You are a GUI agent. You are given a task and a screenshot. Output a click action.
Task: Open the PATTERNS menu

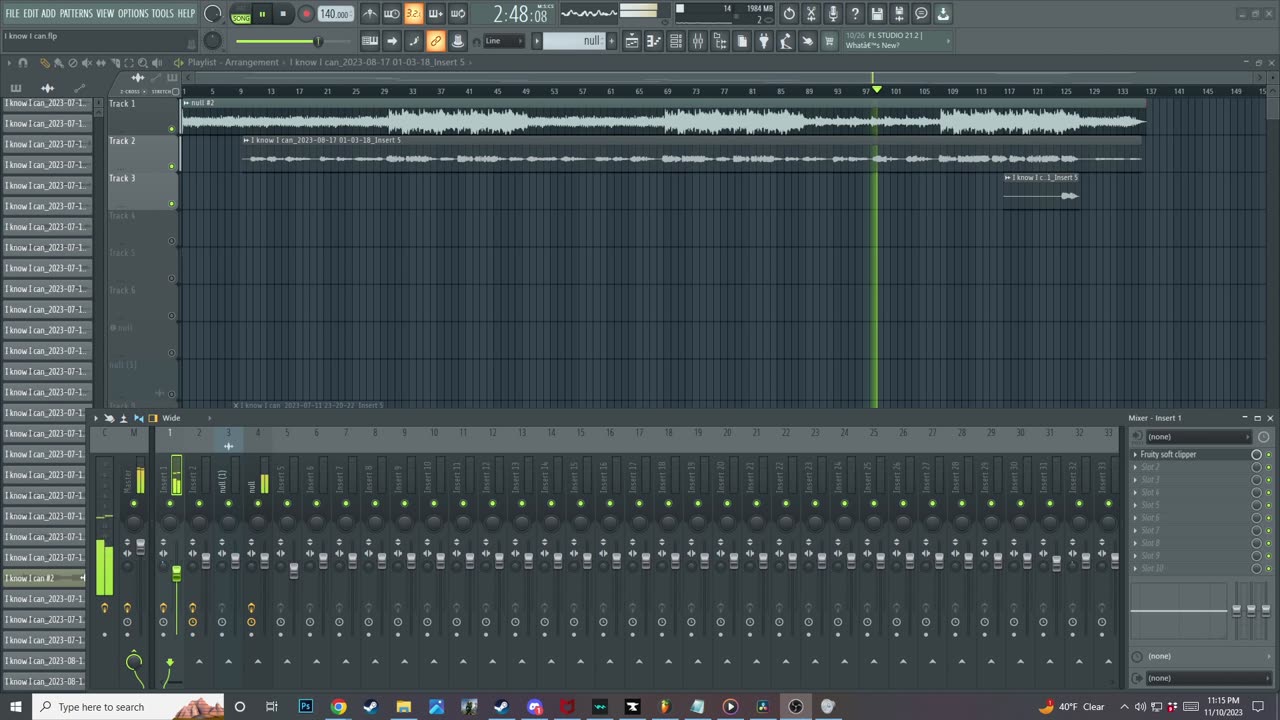pyautogui.click(x=76, y=13)
